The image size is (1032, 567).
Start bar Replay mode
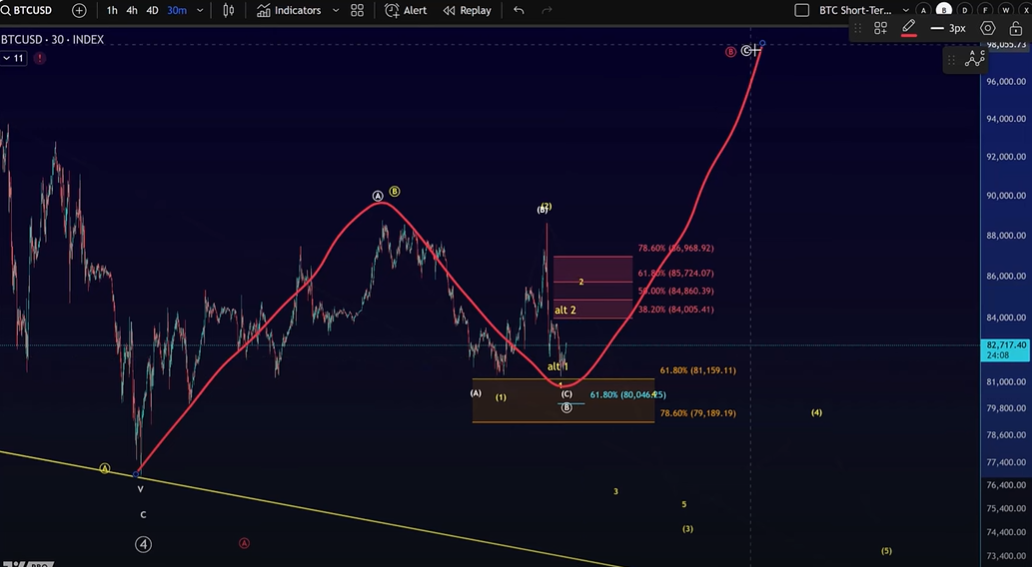(x=467, y=11)
